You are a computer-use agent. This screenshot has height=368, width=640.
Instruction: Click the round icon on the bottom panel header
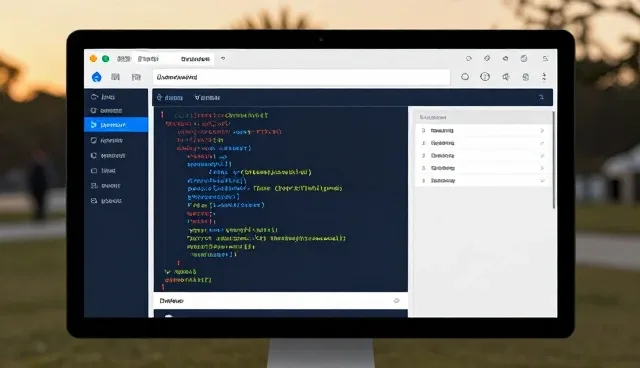(396, 301)
